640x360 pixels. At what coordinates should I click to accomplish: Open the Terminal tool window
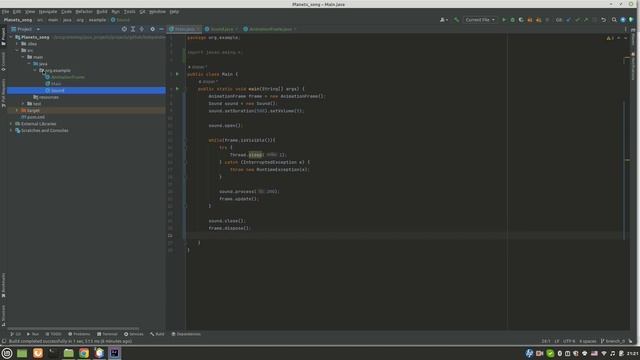click(107, 334)
